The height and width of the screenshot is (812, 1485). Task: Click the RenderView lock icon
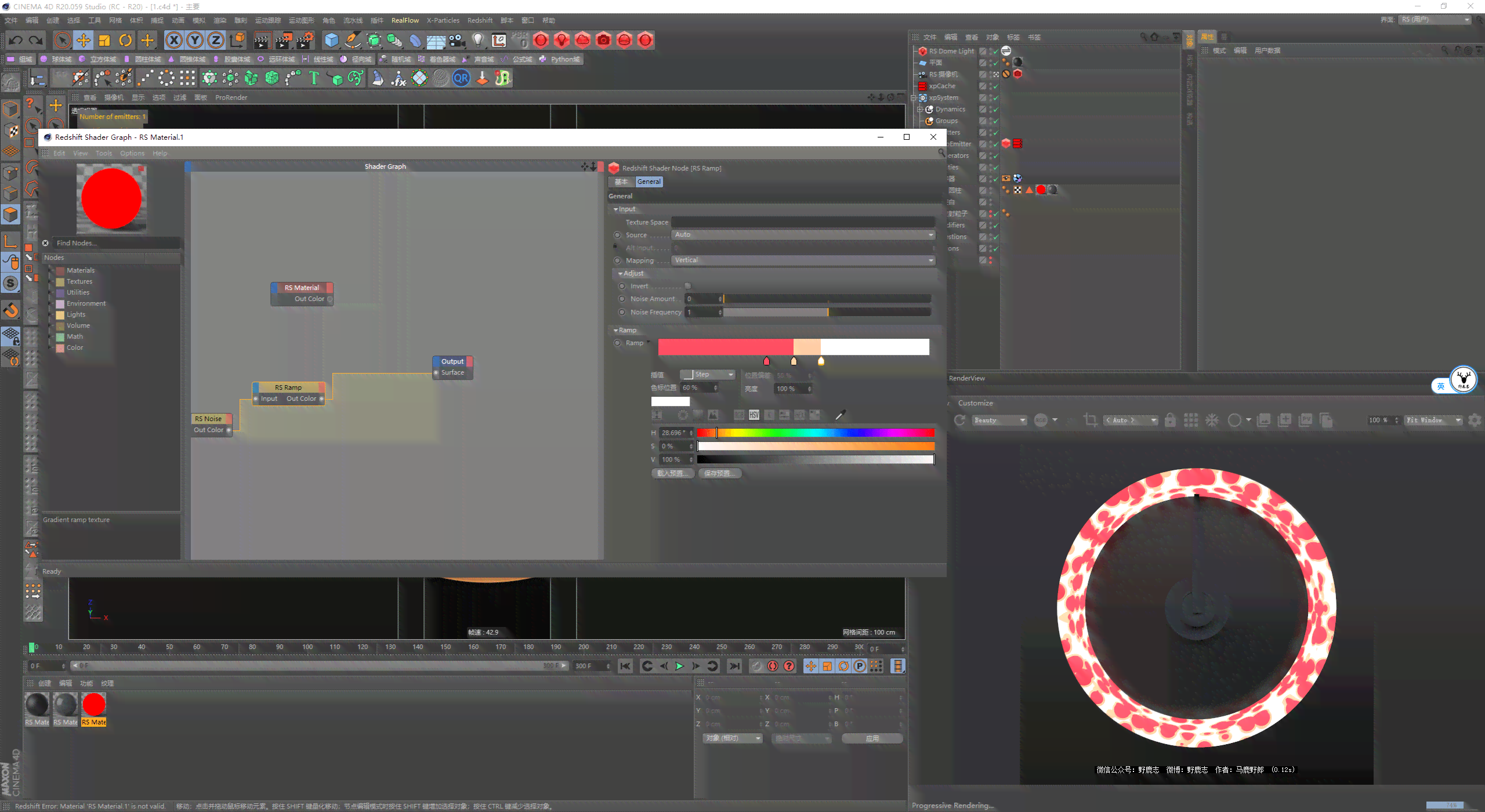pyautogui.click(x=1170, y=420)
